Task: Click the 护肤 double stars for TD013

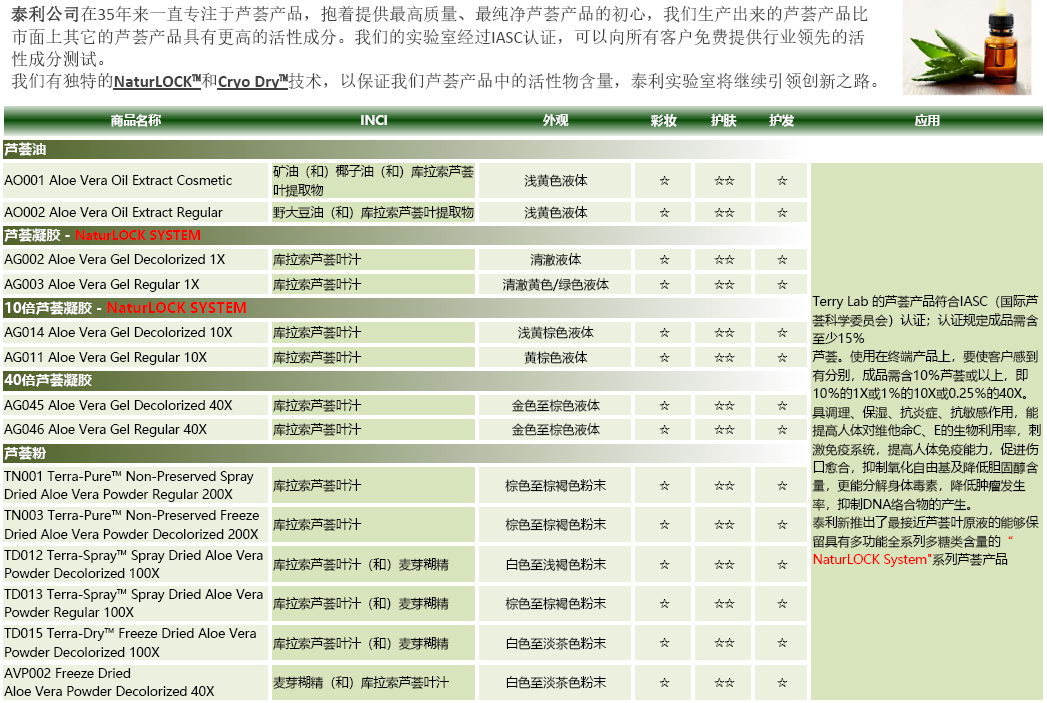Action: point(724,604)
